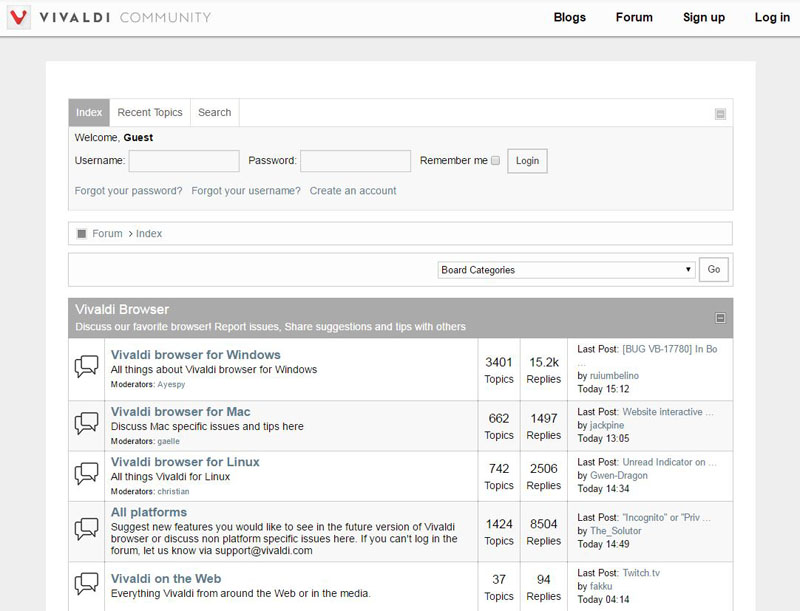800x611 pixels.
Task: Click the Today 04:14 timestamp
Action: pyautogui.click(x=604, y=599)
